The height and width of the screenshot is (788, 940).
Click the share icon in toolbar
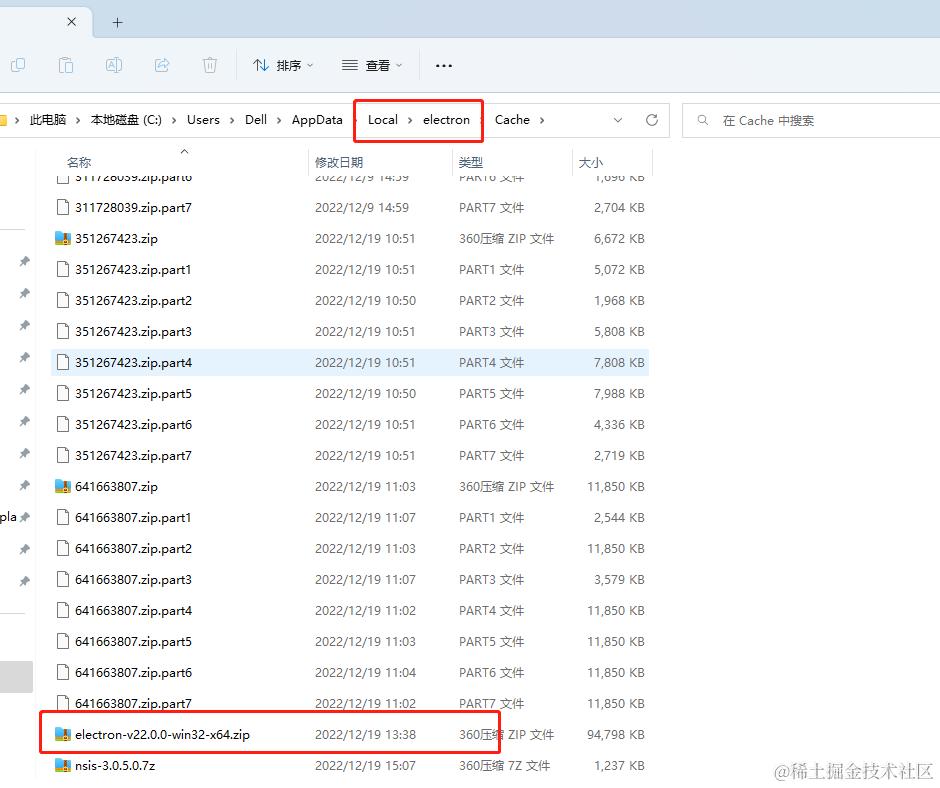tap(162, 65)
